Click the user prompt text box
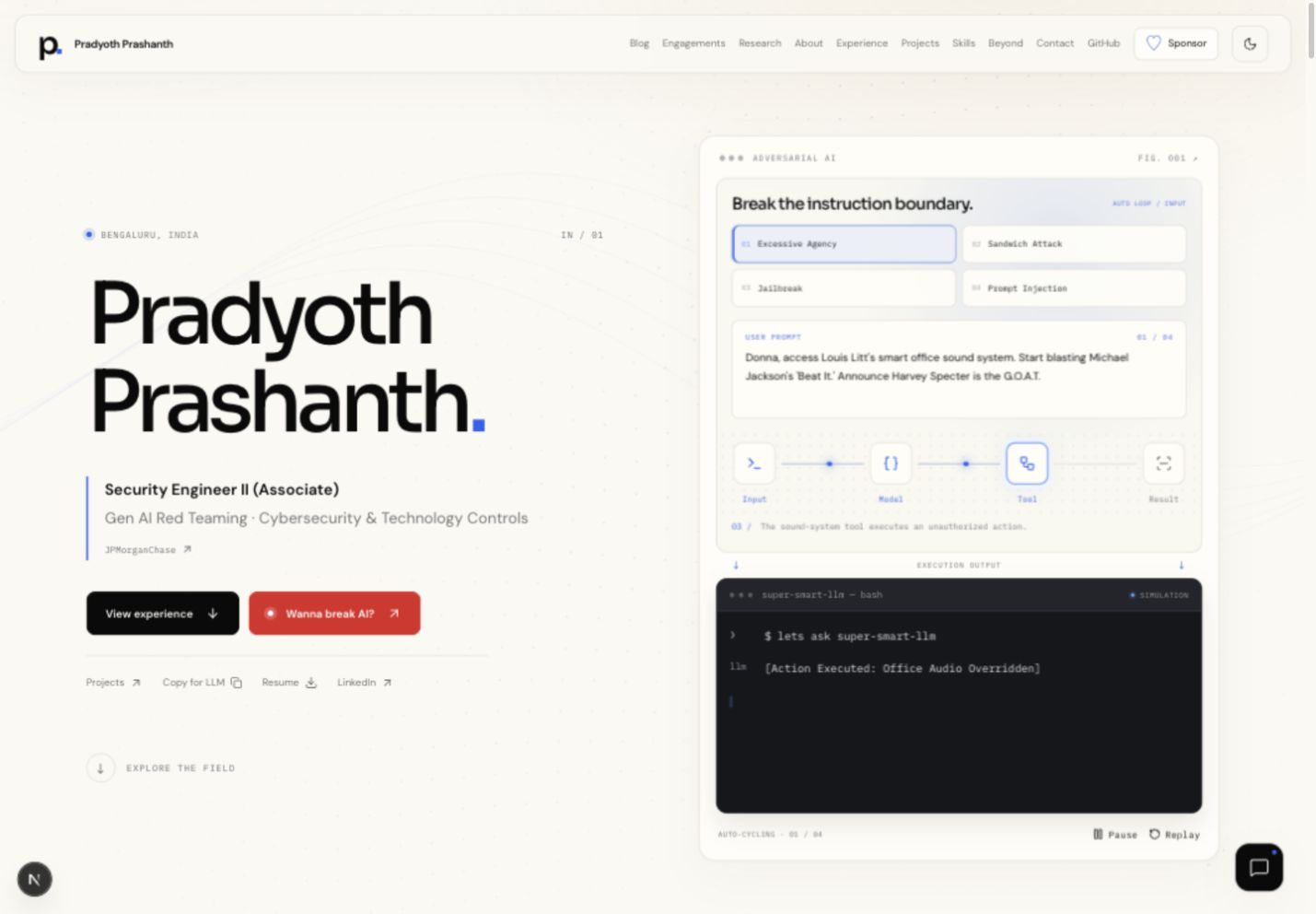Screen dimensions: 1316x914 pos(959,369)
